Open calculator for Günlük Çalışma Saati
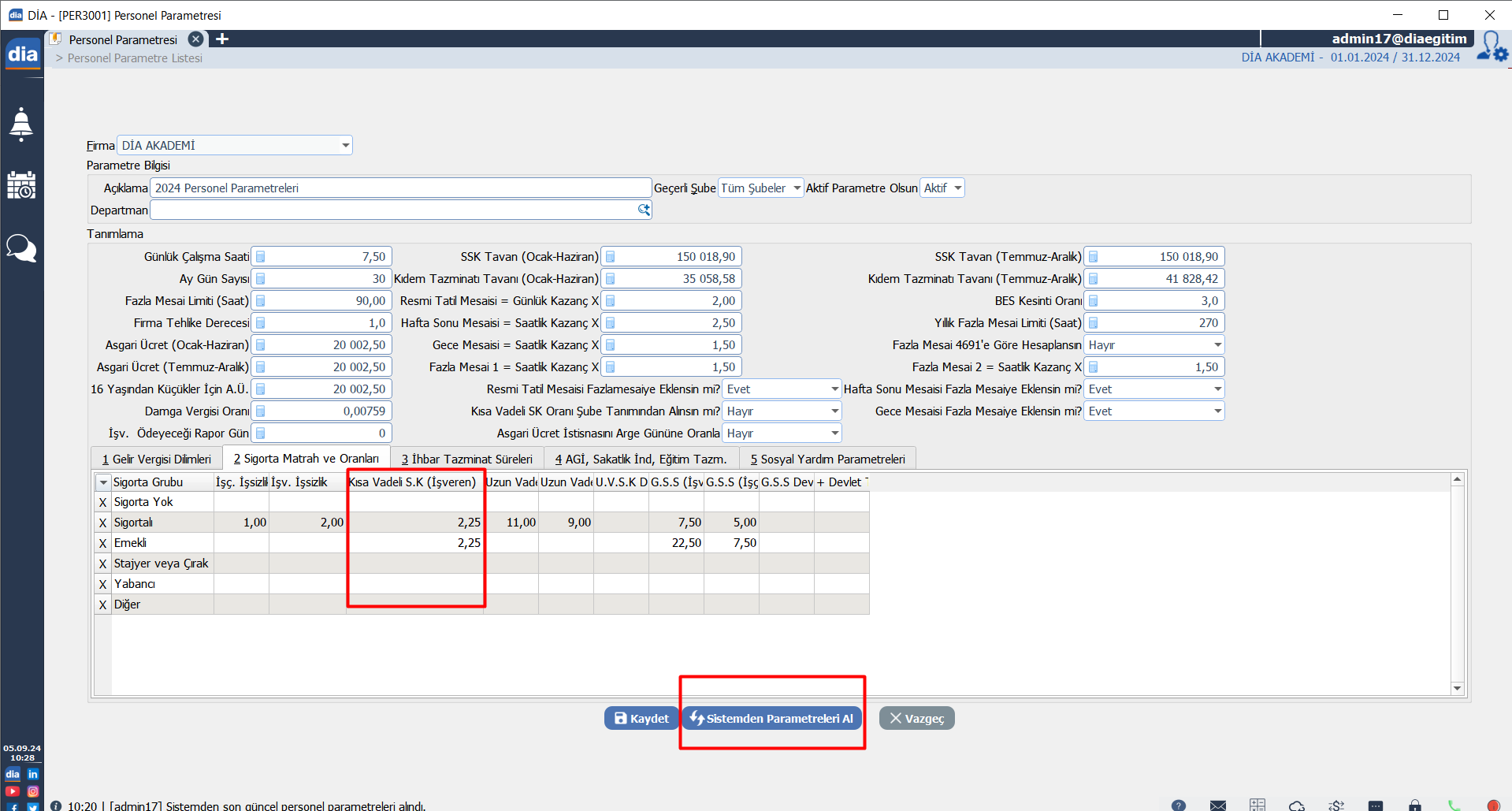 click(261, 257)
